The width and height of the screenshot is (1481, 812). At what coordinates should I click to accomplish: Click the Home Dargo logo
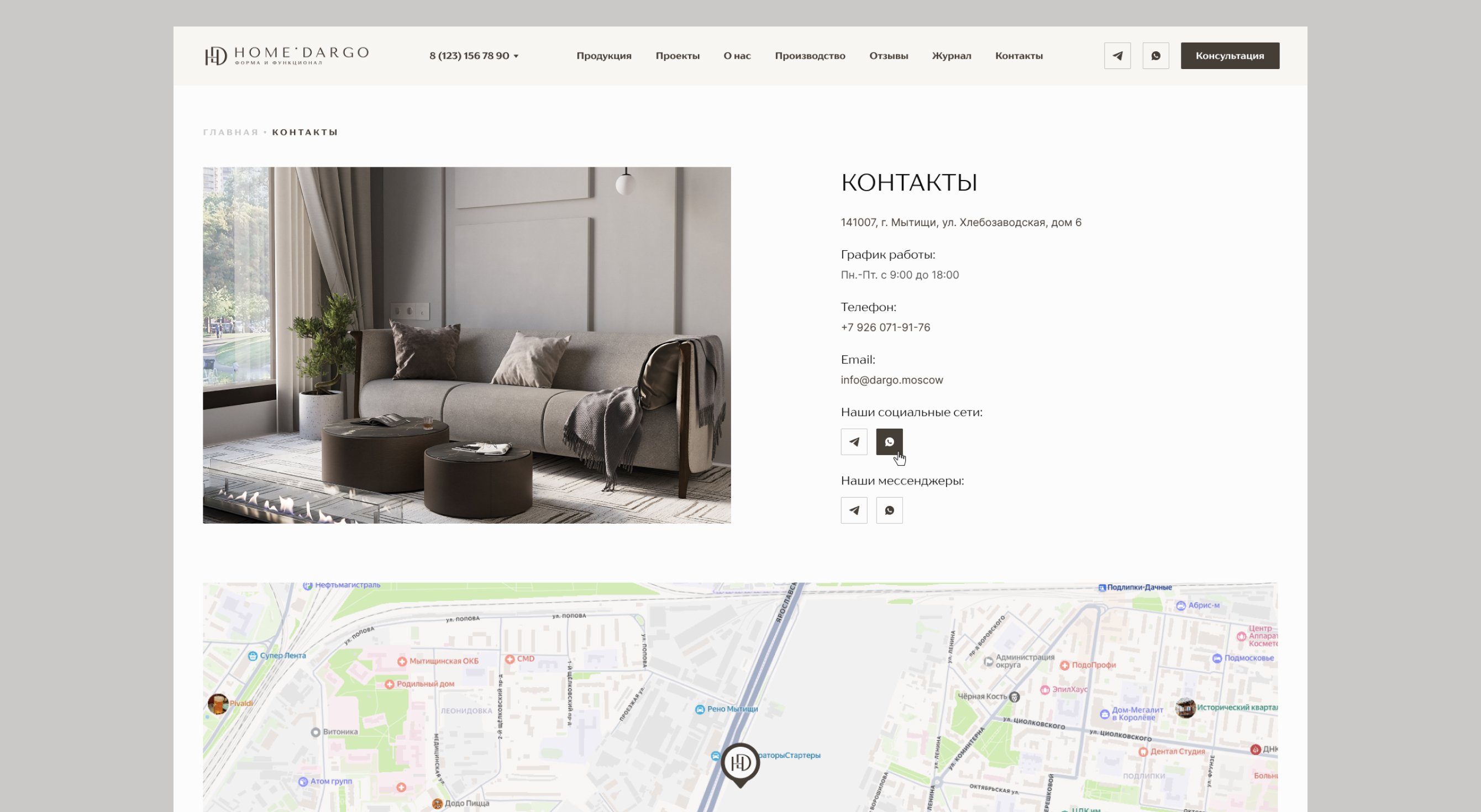286,56
